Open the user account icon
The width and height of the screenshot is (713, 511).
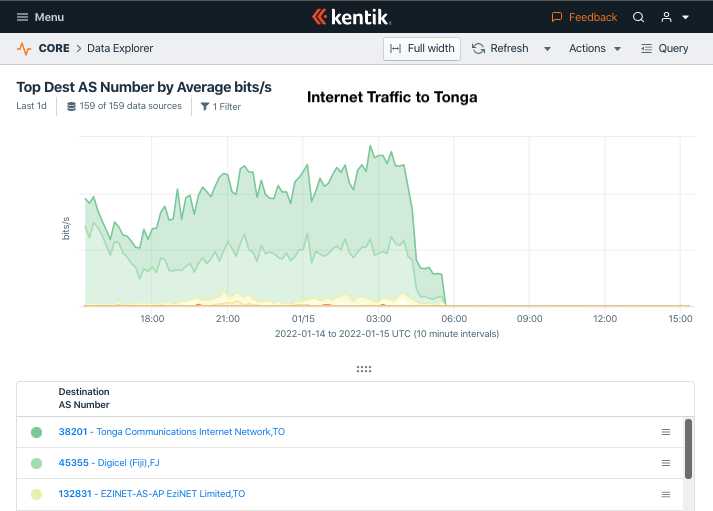coord(666,17)
